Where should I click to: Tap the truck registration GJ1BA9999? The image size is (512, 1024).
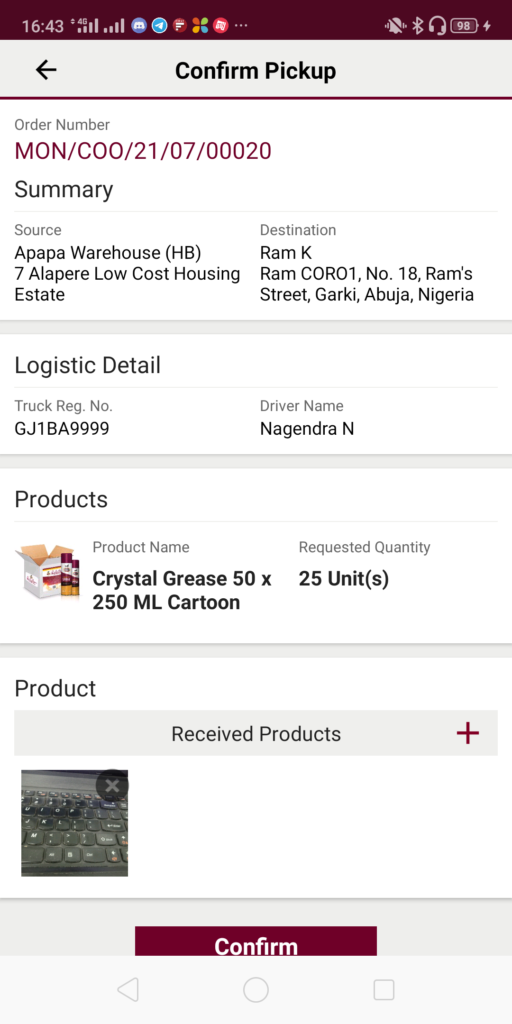[62, 428]
